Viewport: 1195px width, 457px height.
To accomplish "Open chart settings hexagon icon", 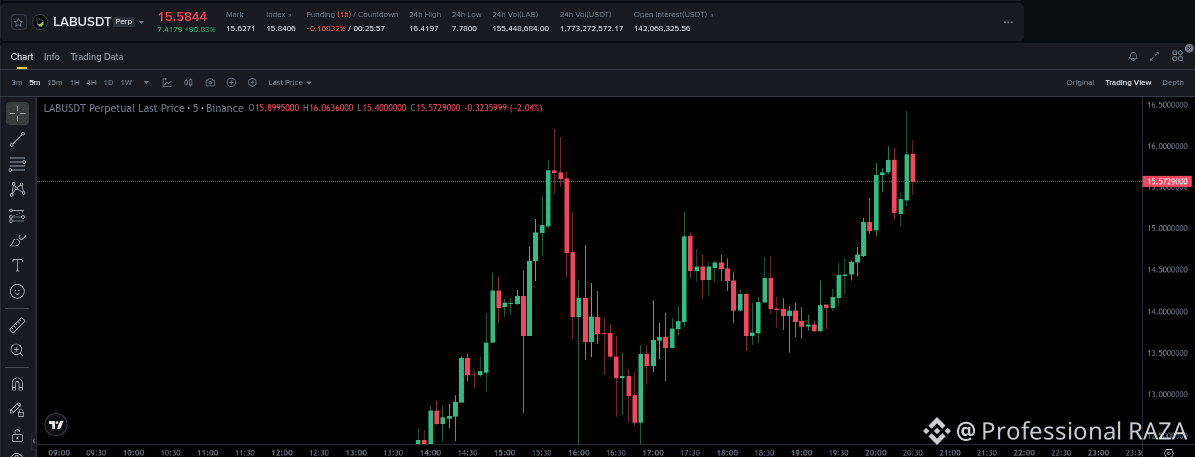I will click(x=252, y=82).
